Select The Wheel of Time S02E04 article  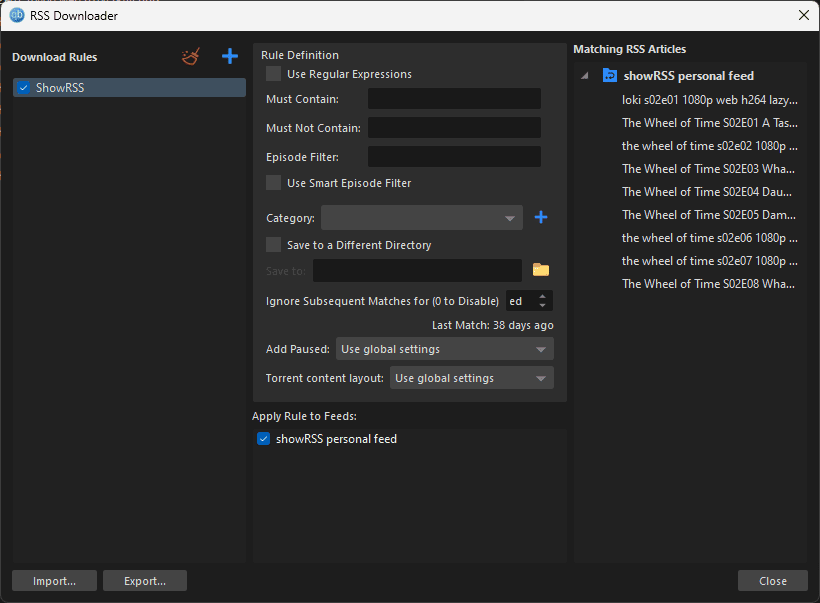tap(707, 191)
